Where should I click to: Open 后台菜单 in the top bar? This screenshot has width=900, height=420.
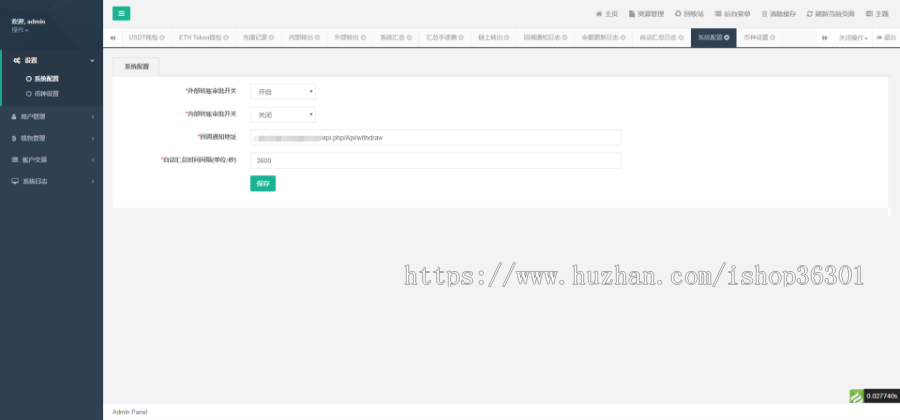(x=732, y=14)
